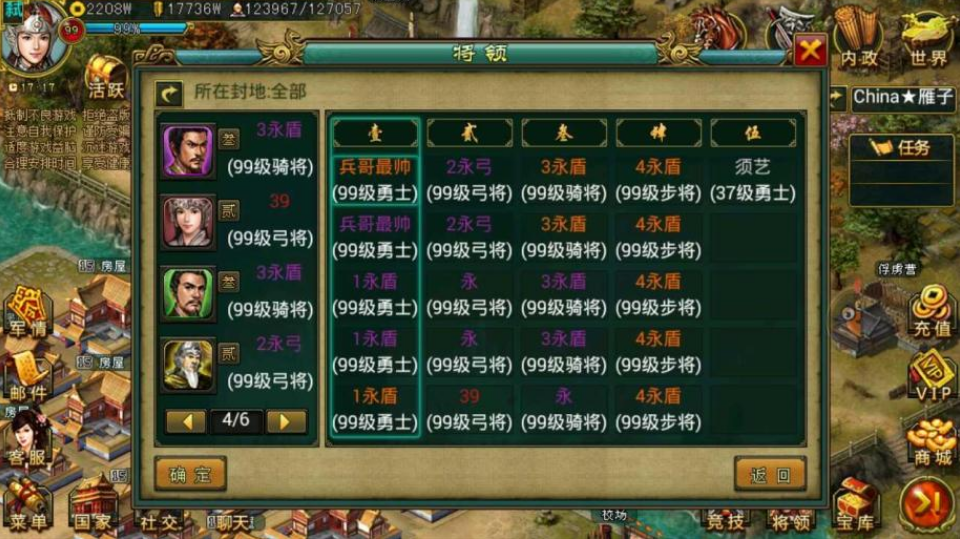Go to previous generals page arrow
The height and width of the screenshot is (539, 960).
(187, 421)
